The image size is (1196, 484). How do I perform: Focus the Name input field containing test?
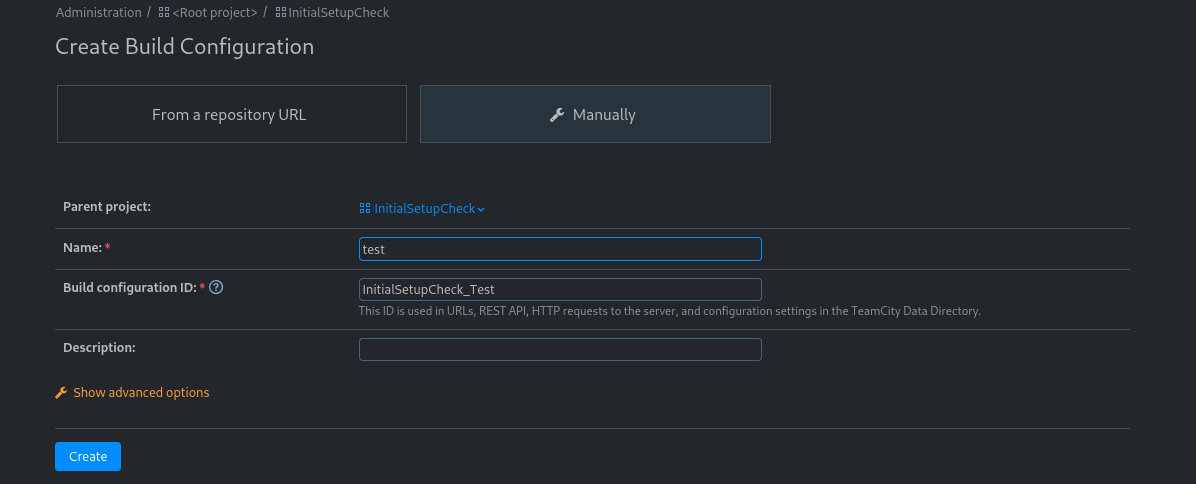(x=560, y=249)
